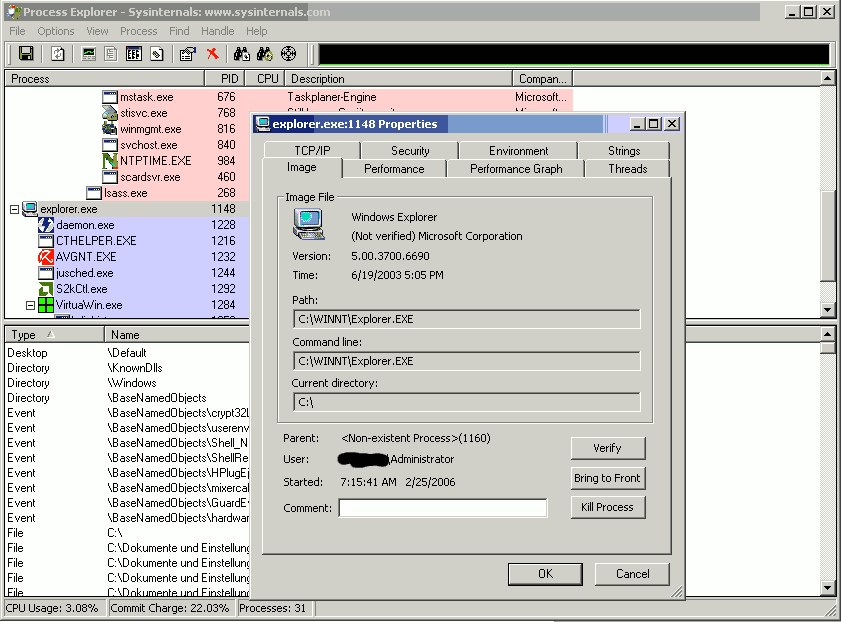
Task: Open System Information via the green graph icon
Action: click(88, 54)
